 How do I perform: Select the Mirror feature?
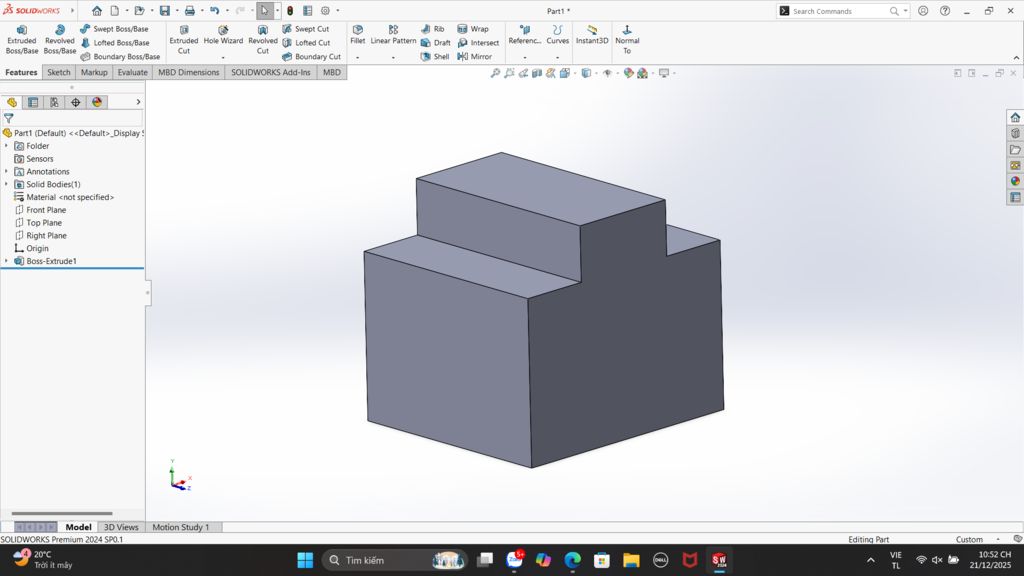(x=475, y=56)
